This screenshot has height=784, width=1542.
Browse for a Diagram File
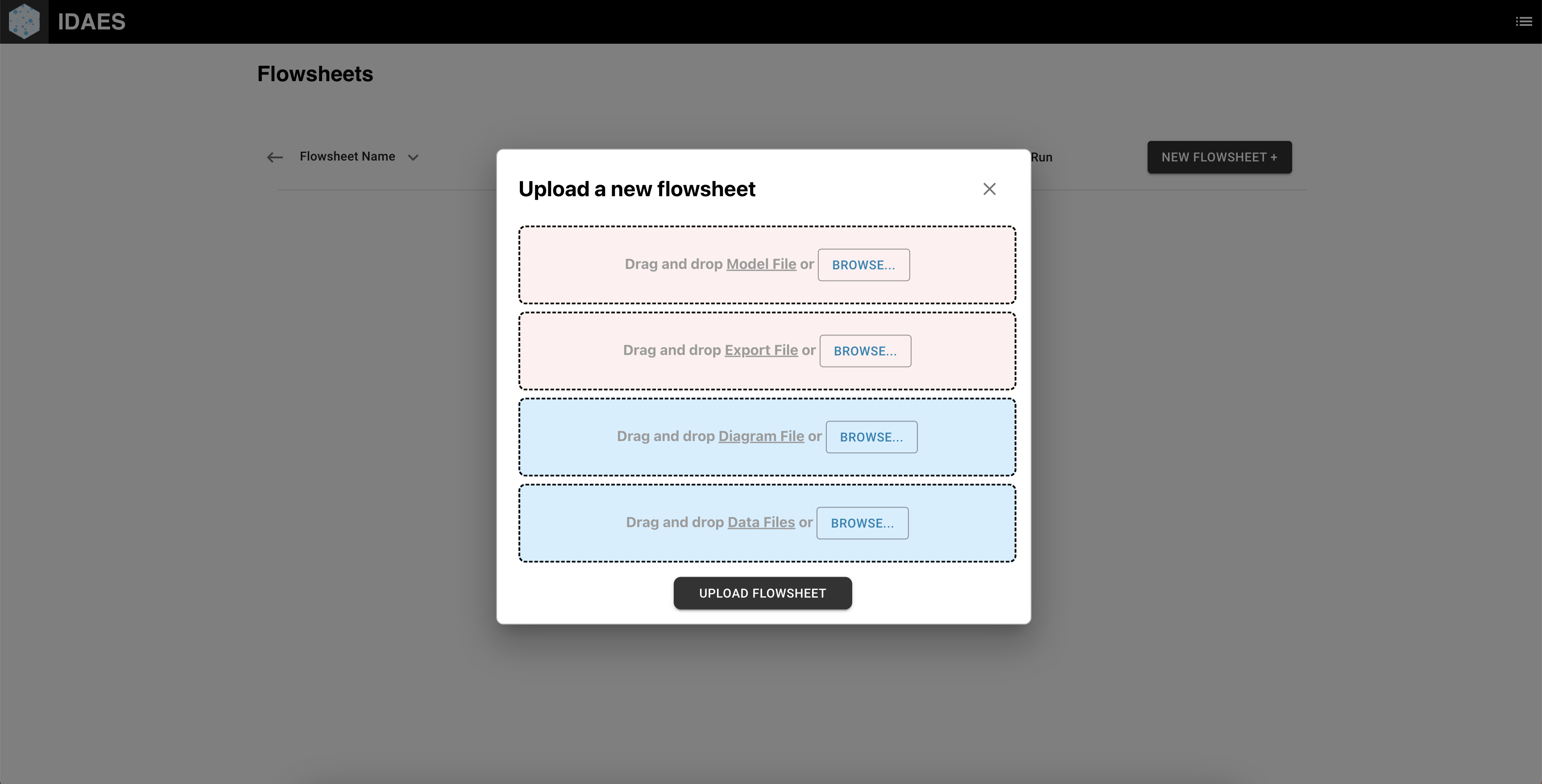871,437
